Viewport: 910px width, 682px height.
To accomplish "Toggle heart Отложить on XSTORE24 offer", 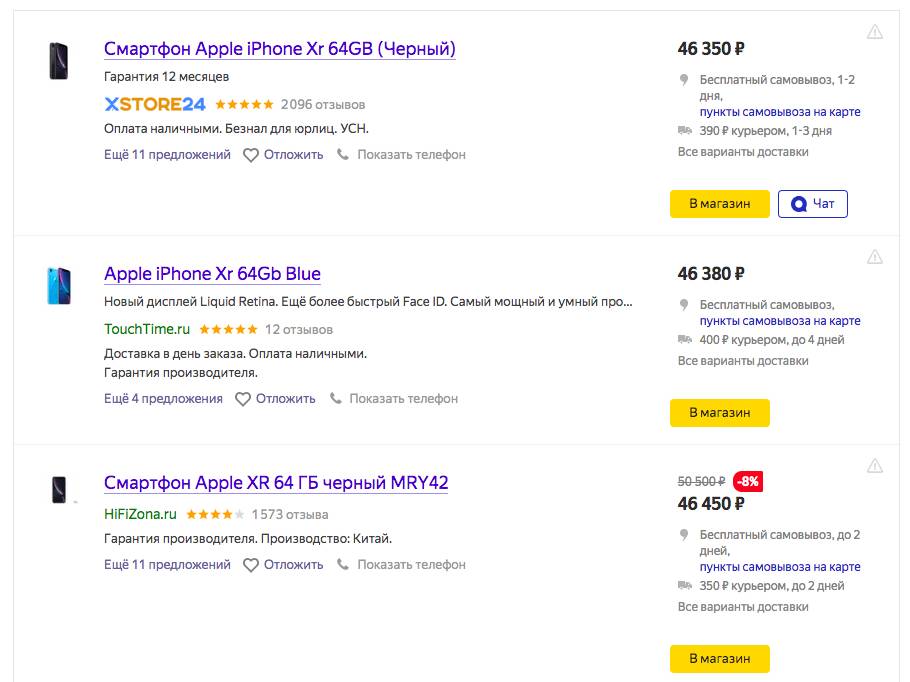I will (x=283, y=155).
